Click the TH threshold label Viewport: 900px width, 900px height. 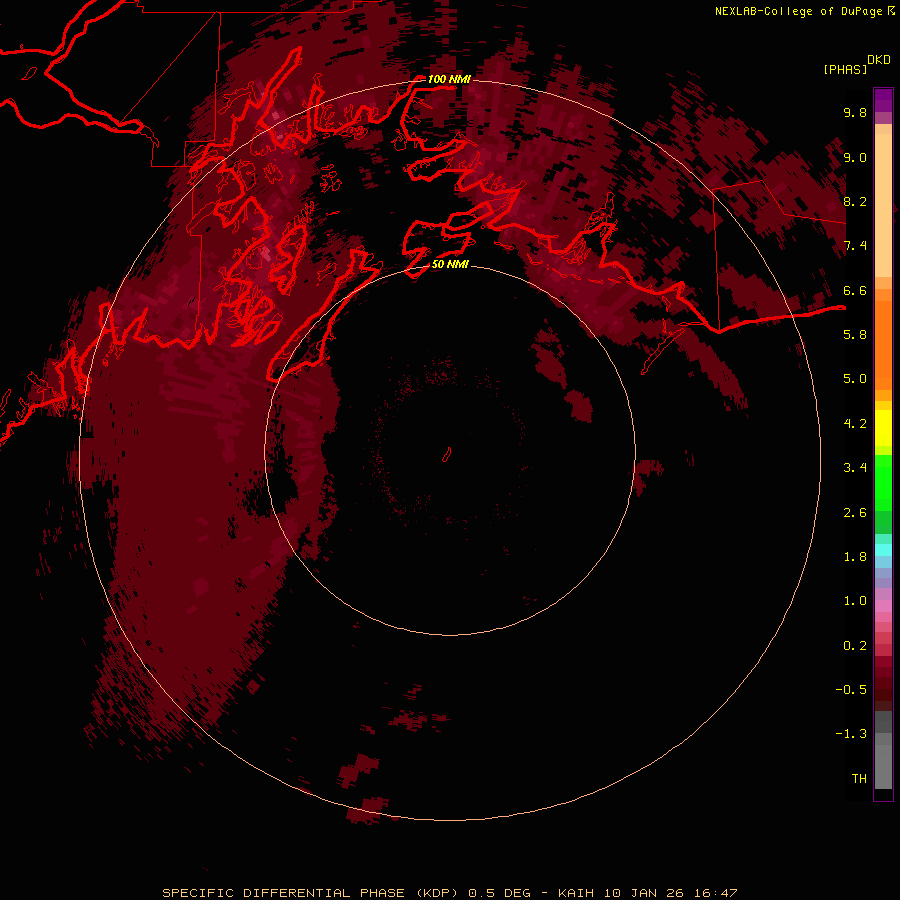tap(859, 779)
